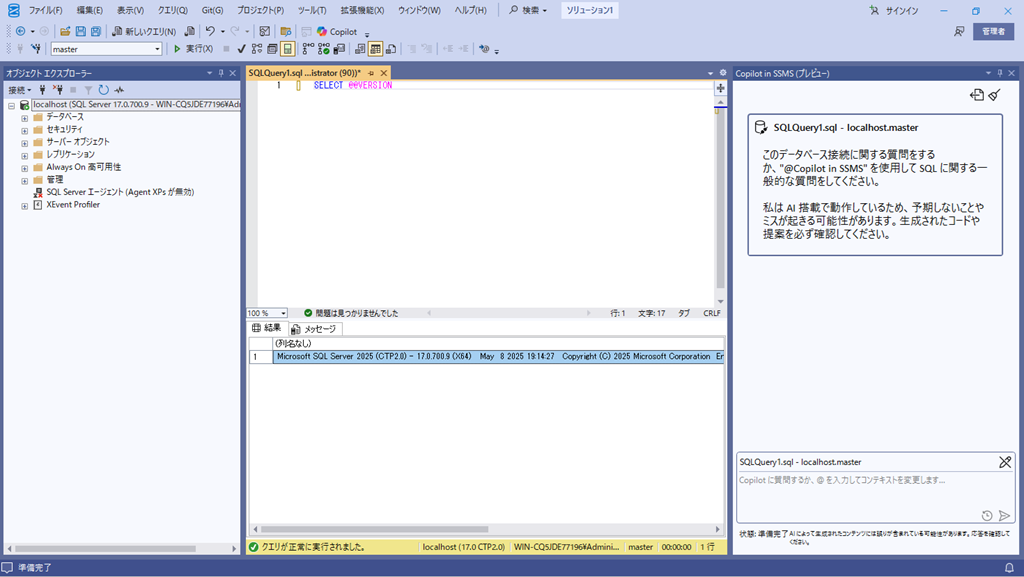Click the サインイン sign-in button
Image resolution: width=1024 pixels, height=577 pixels.
click(x=893, y=10)
